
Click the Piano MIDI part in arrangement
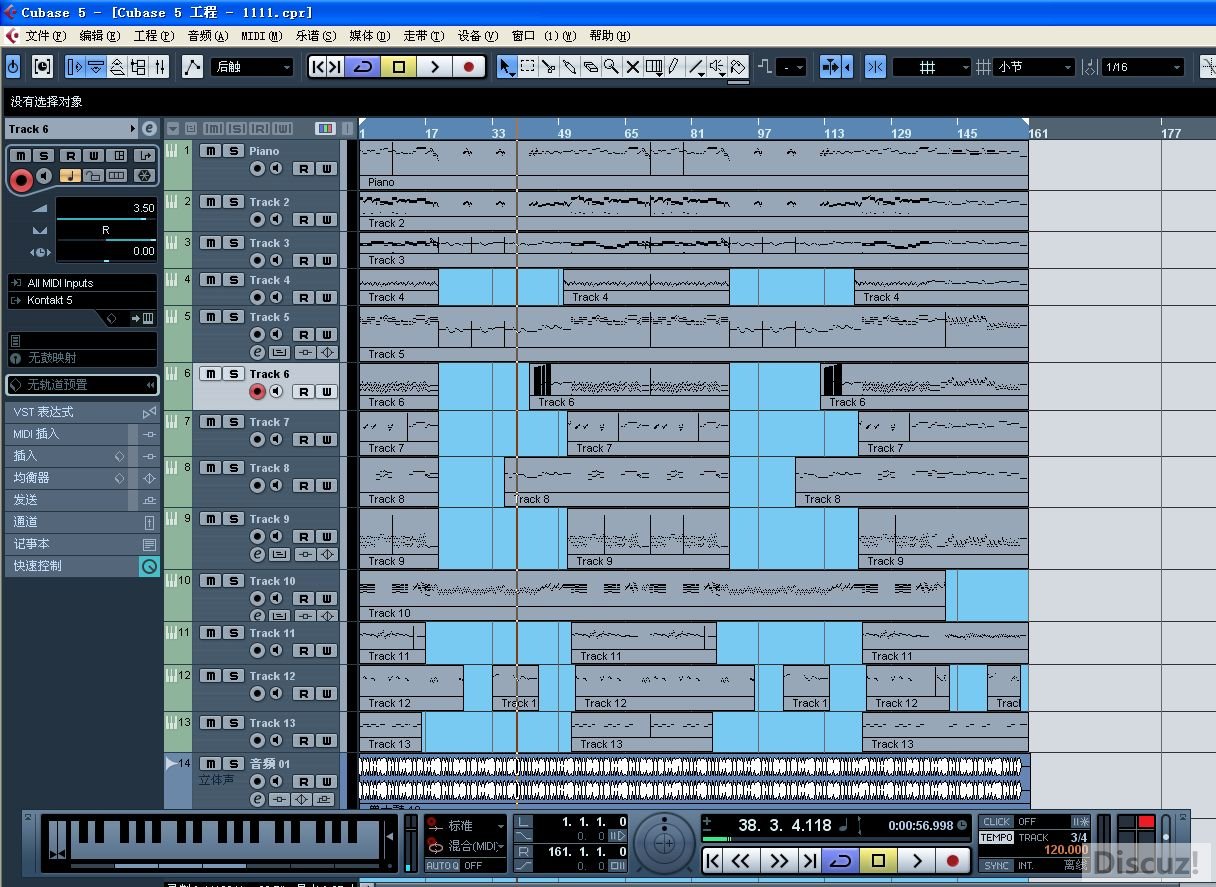pyautogui.click(x=693, y=165)
